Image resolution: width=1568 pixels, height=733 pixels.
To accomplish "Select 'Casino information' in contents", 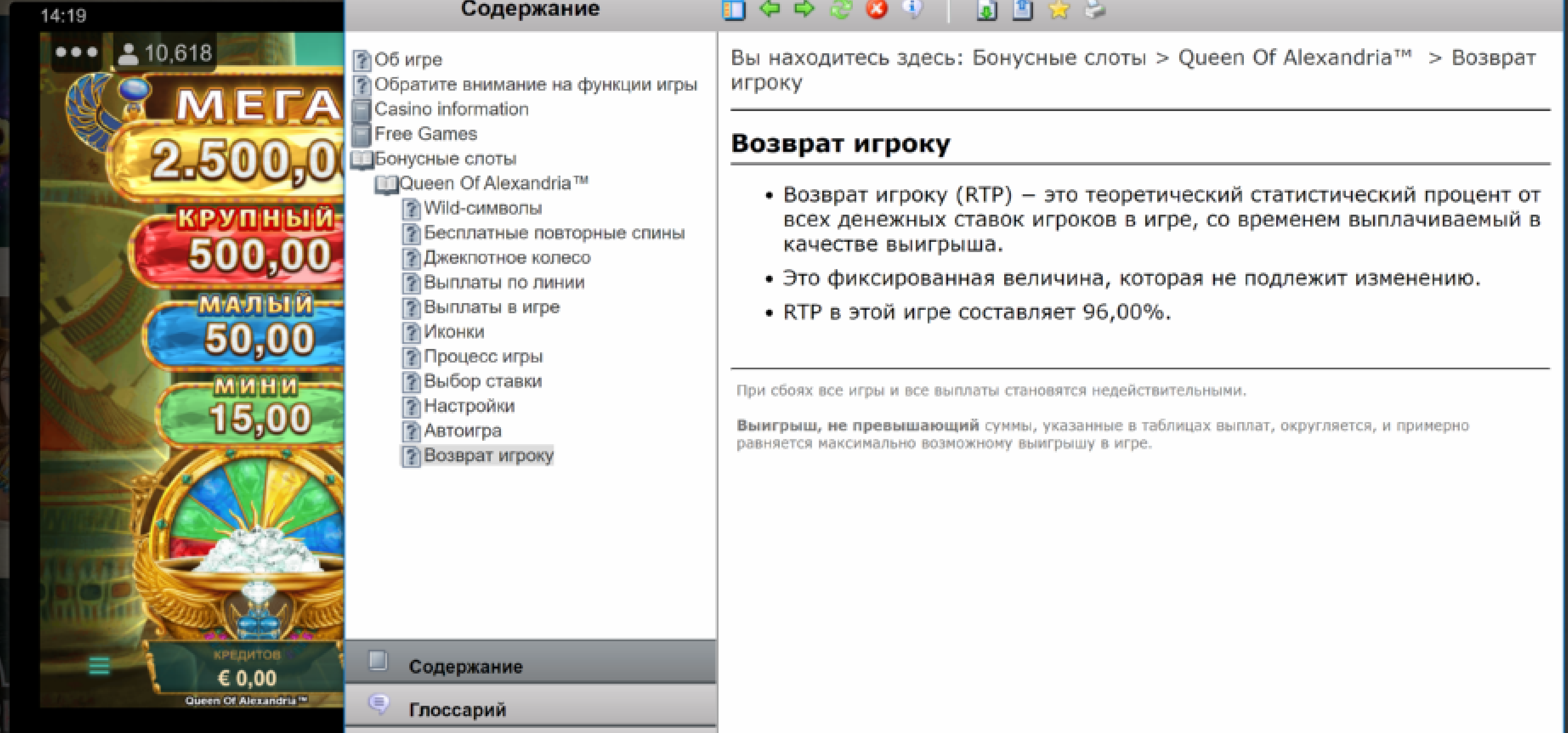I will point(452,109).
